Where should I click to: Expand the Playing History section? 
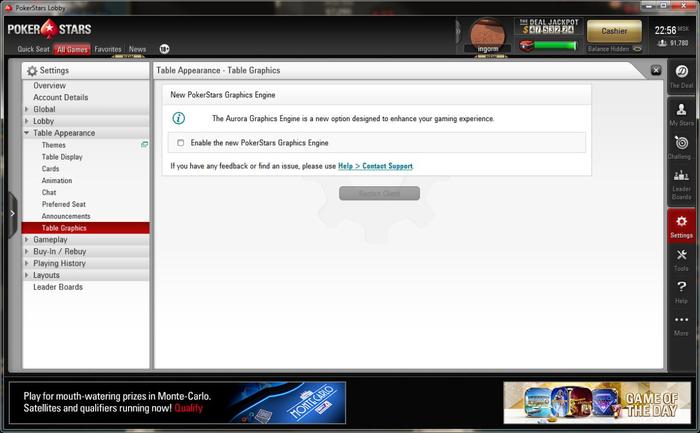point(26,263)
